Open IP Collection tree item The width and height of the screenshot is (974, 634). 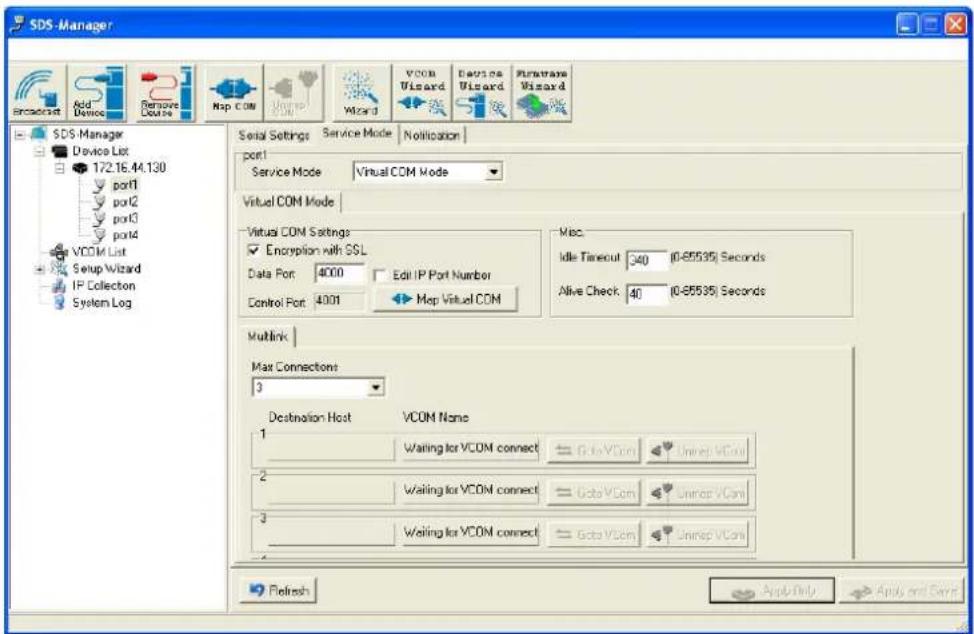(103, 286)
